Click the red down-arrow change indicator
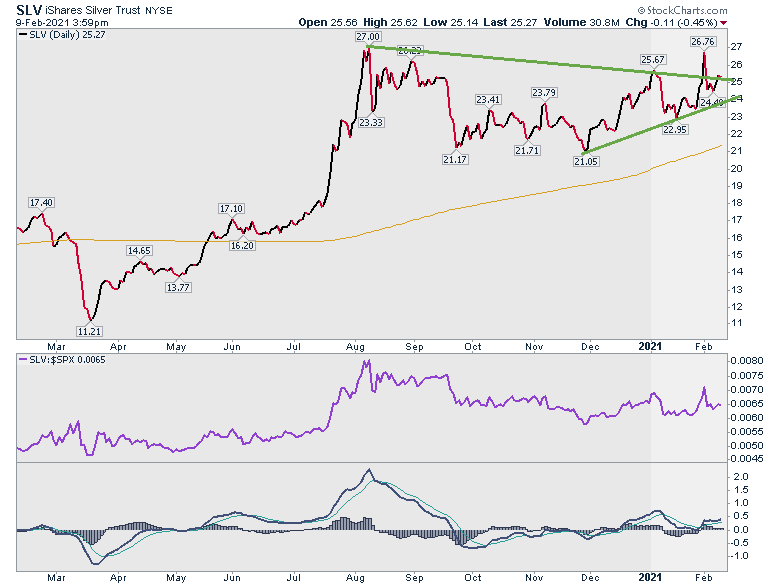Image resolution: width=780 pixels, height=586 pixels. pyautogui.click(x=723, y=23)
